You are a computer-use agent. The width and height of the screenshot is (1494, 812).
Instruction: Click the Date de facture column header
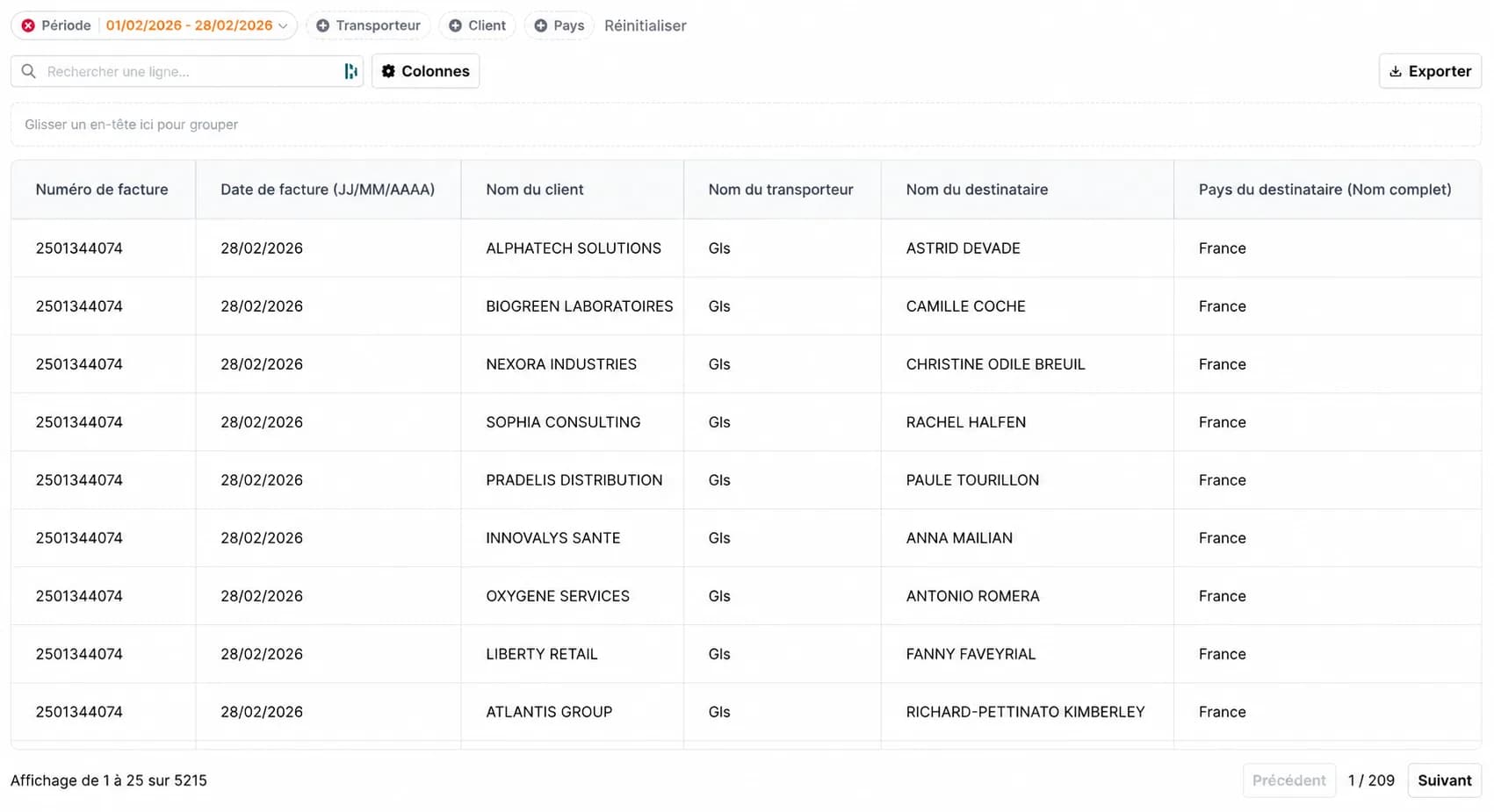point(328,190)
